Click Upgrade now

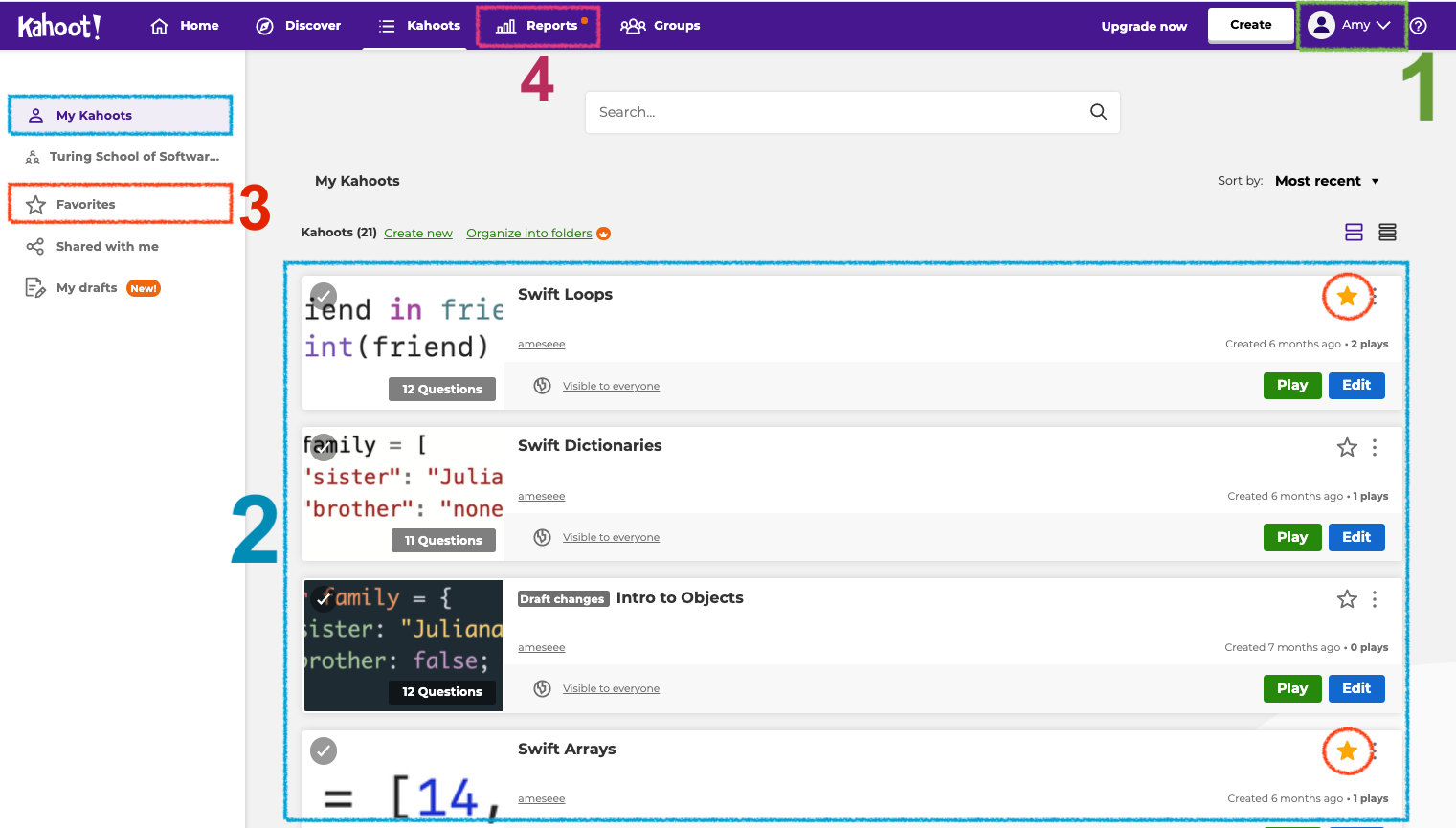pyautogui.click(x=1144, y=26)
